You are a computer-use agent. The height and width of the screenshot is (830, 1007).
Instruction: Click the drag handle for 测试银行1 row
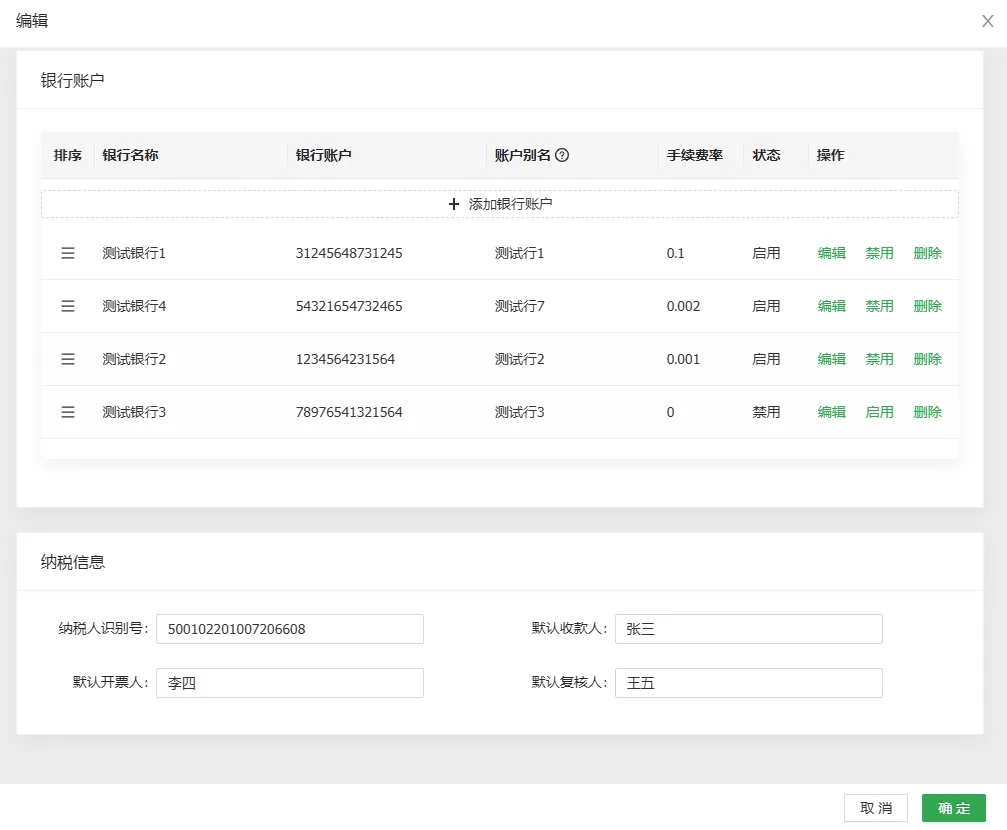click(x=68, y=253)
